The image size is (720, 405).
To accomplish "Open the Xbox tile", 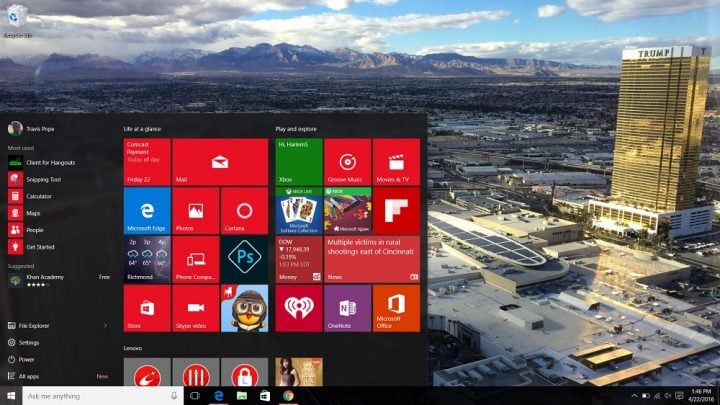I will [298, 162].
